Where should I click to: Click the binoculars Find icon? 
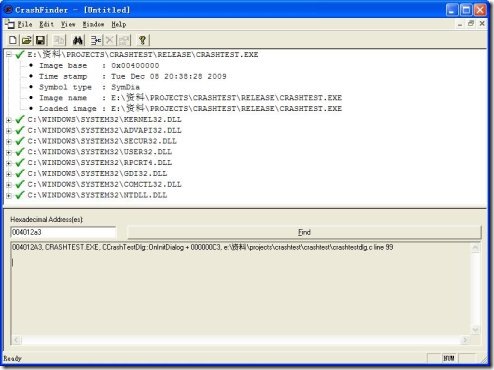click(x=78, y=40)
